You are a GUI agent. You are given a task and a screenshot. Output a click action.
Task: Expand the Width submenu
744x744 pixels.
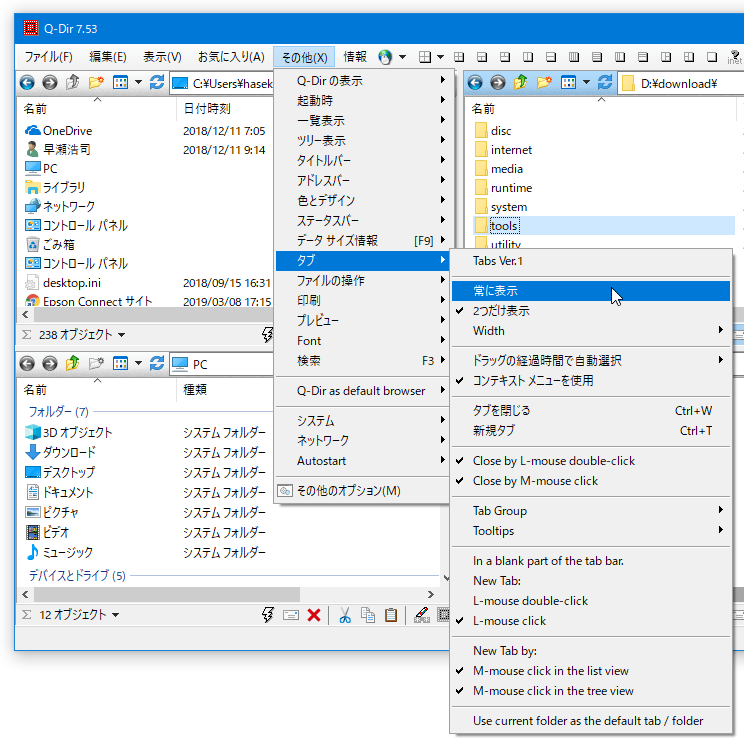click(x=591, y=331)
